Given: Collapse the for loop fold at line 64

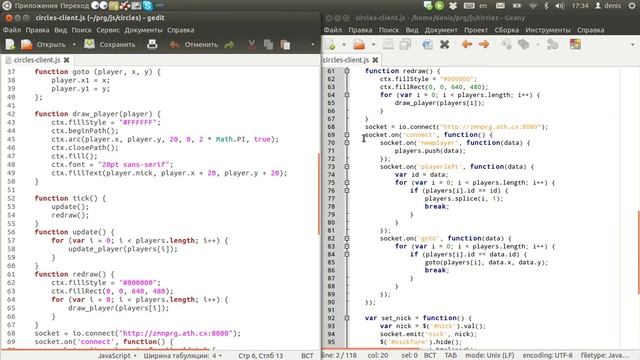Looking at the screenshot, I should pos(347,95).
